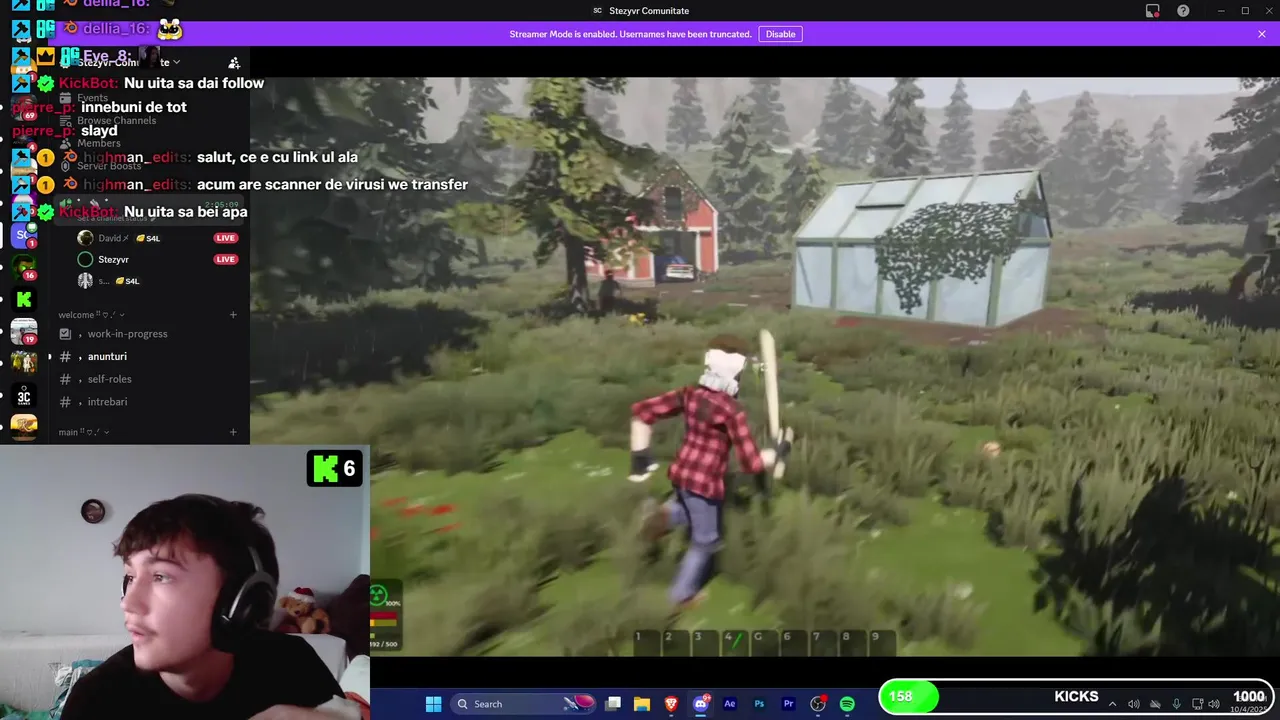
Task: Open Events in the sidebar
Action: [x=92, y=98]
